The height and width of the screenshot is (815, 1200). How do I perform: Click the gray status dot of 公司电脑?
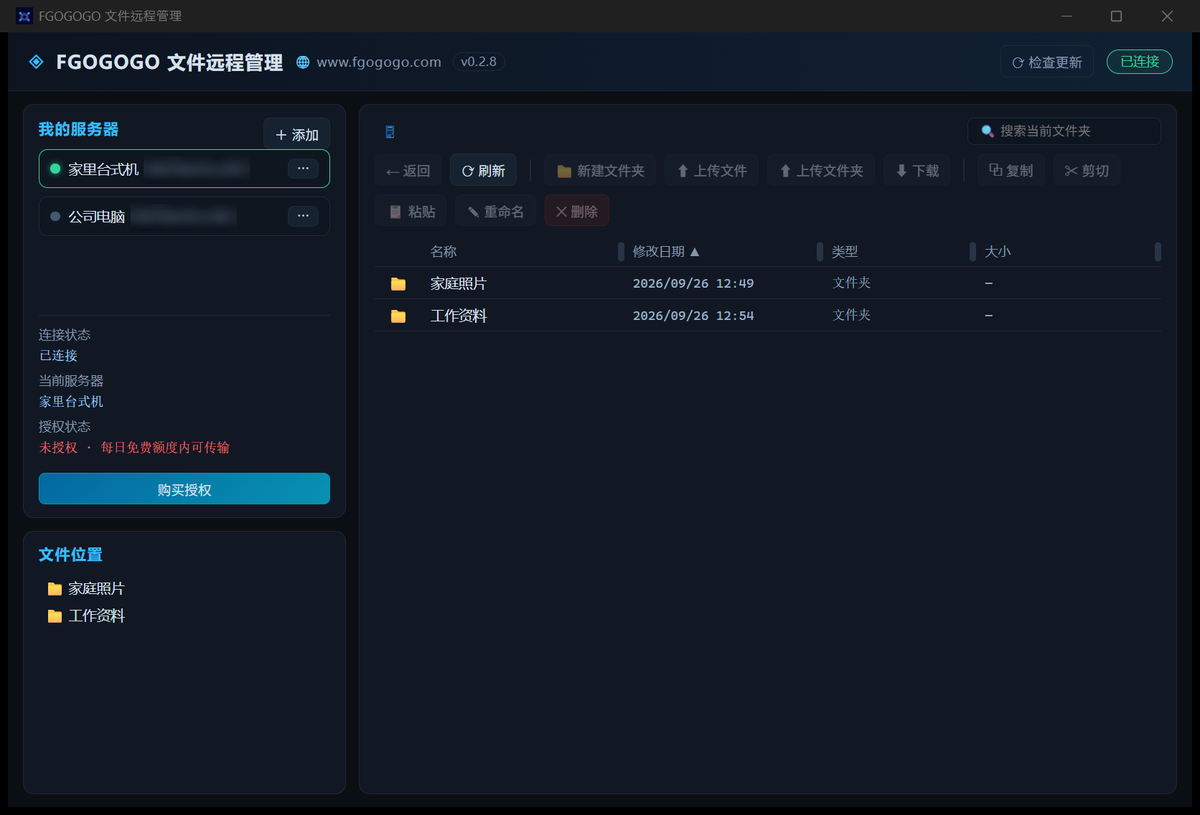coord(55,216)
